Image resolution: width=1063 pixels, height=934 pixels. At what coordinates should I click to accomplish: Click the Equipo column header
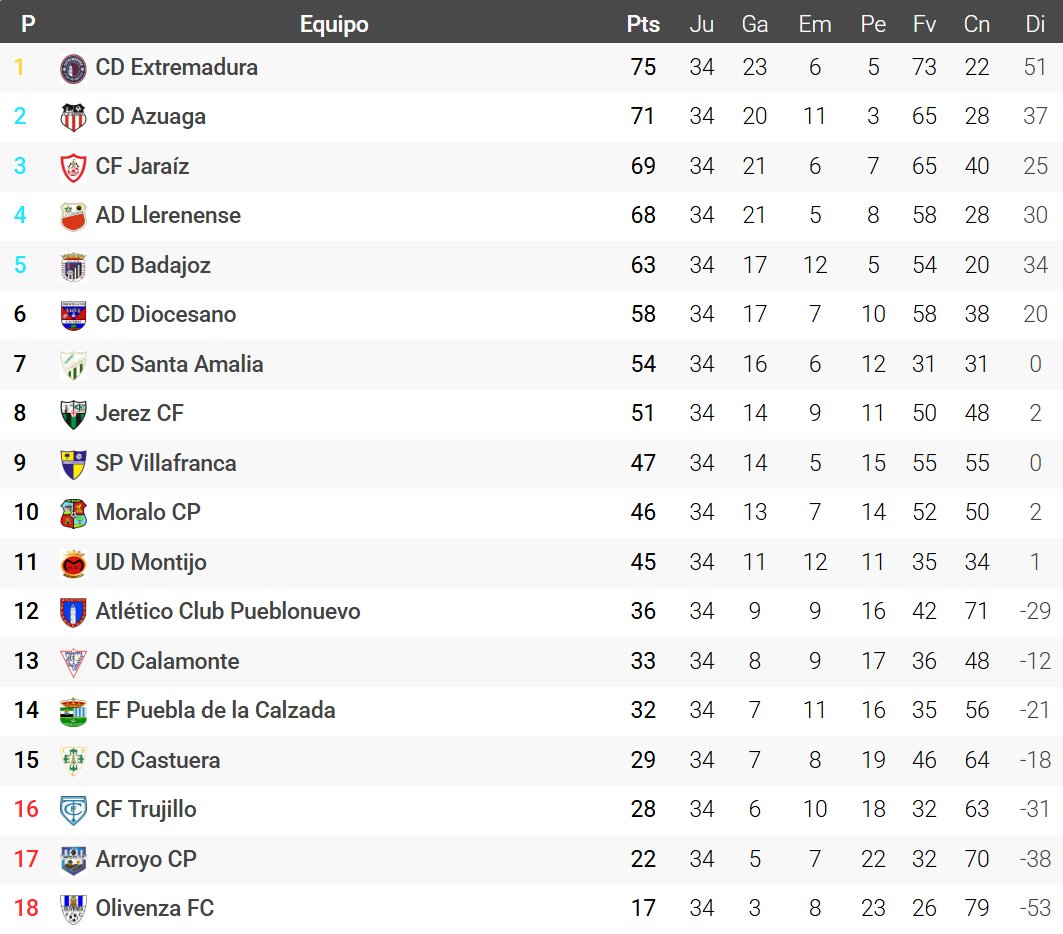[x=334, y=24]
